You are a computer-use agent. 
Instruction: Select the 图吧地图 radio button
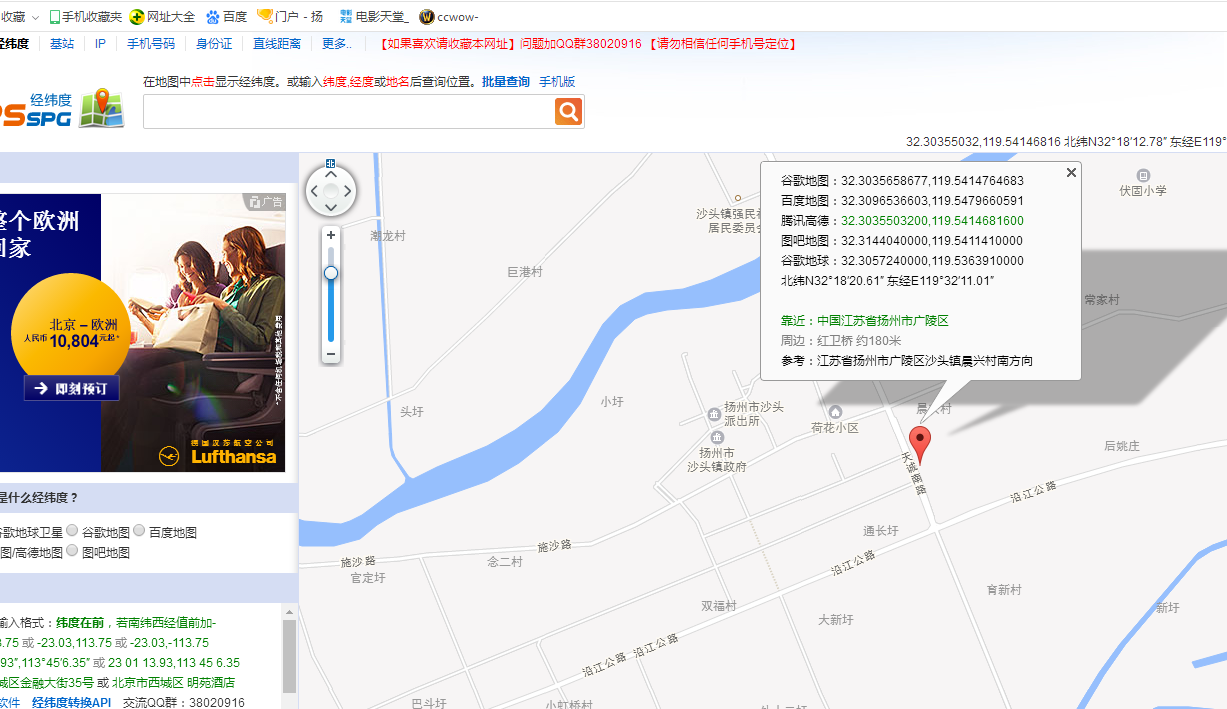72,551
